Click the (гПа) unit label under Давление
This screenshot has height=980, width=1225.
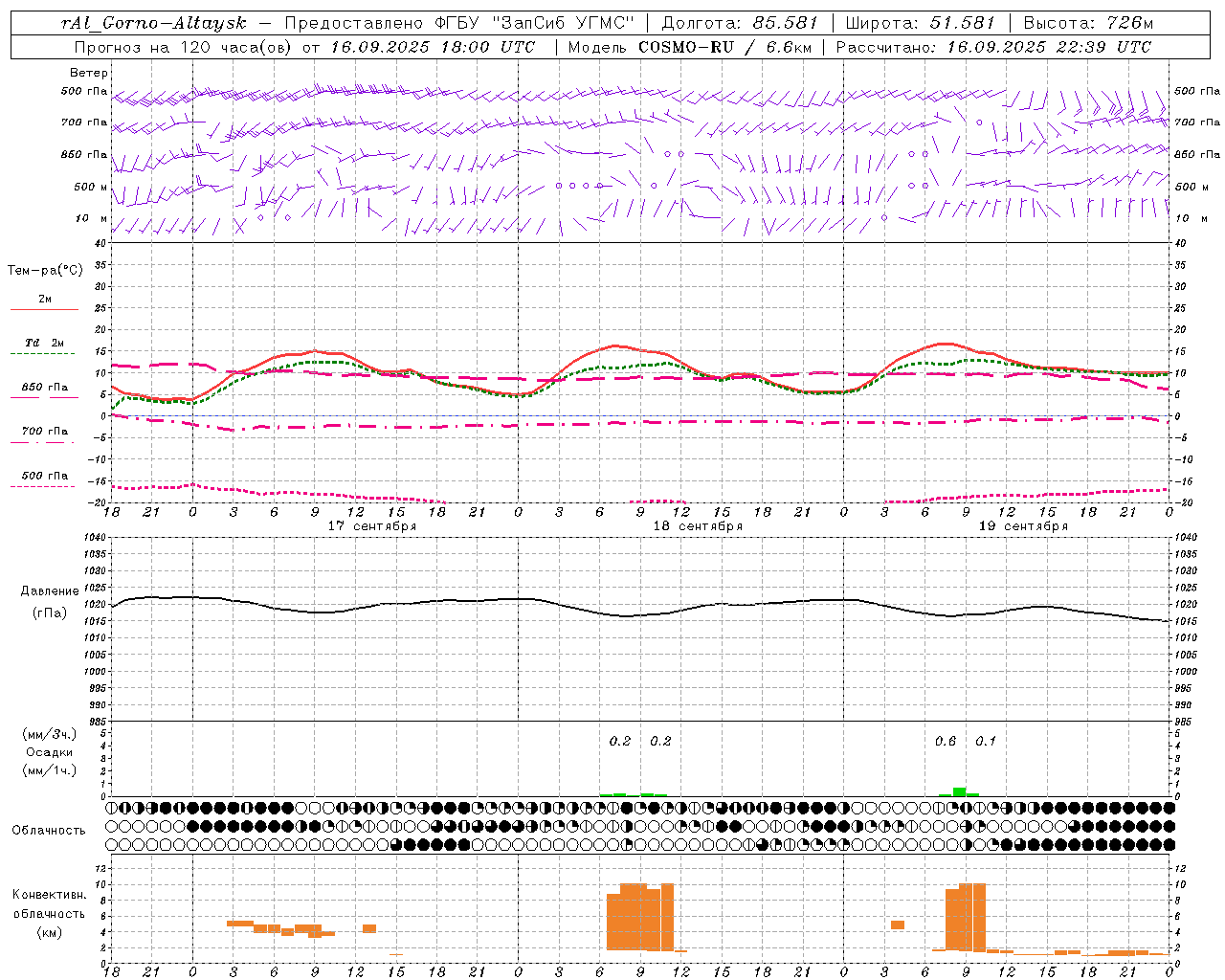[50, 612]
